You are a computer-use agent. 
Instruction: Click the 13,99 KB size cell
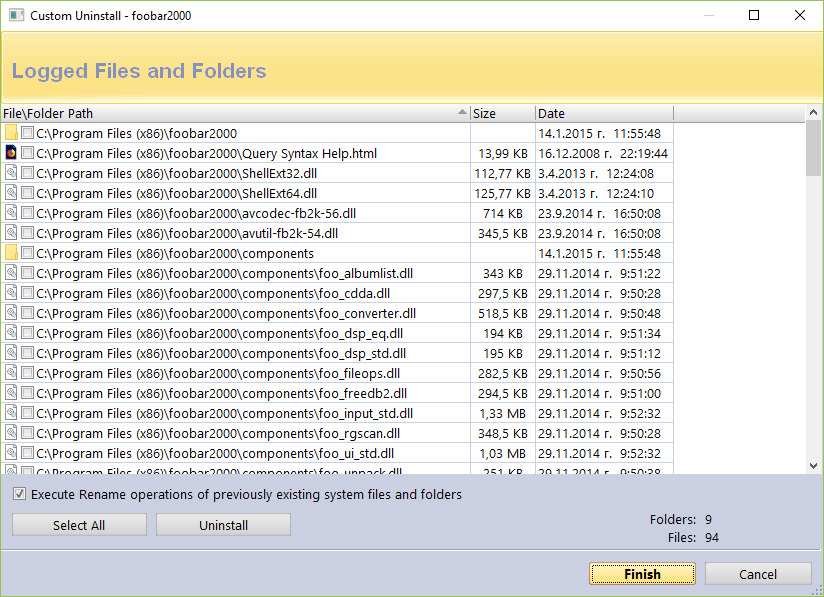[x=502, y=153]
